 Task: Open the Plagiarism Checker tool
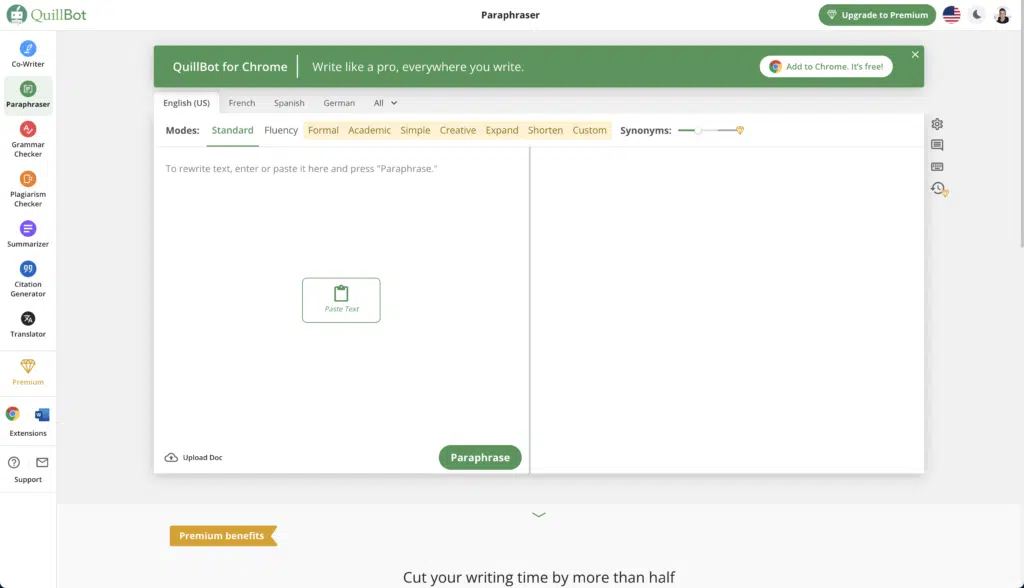tap(27, 189)
